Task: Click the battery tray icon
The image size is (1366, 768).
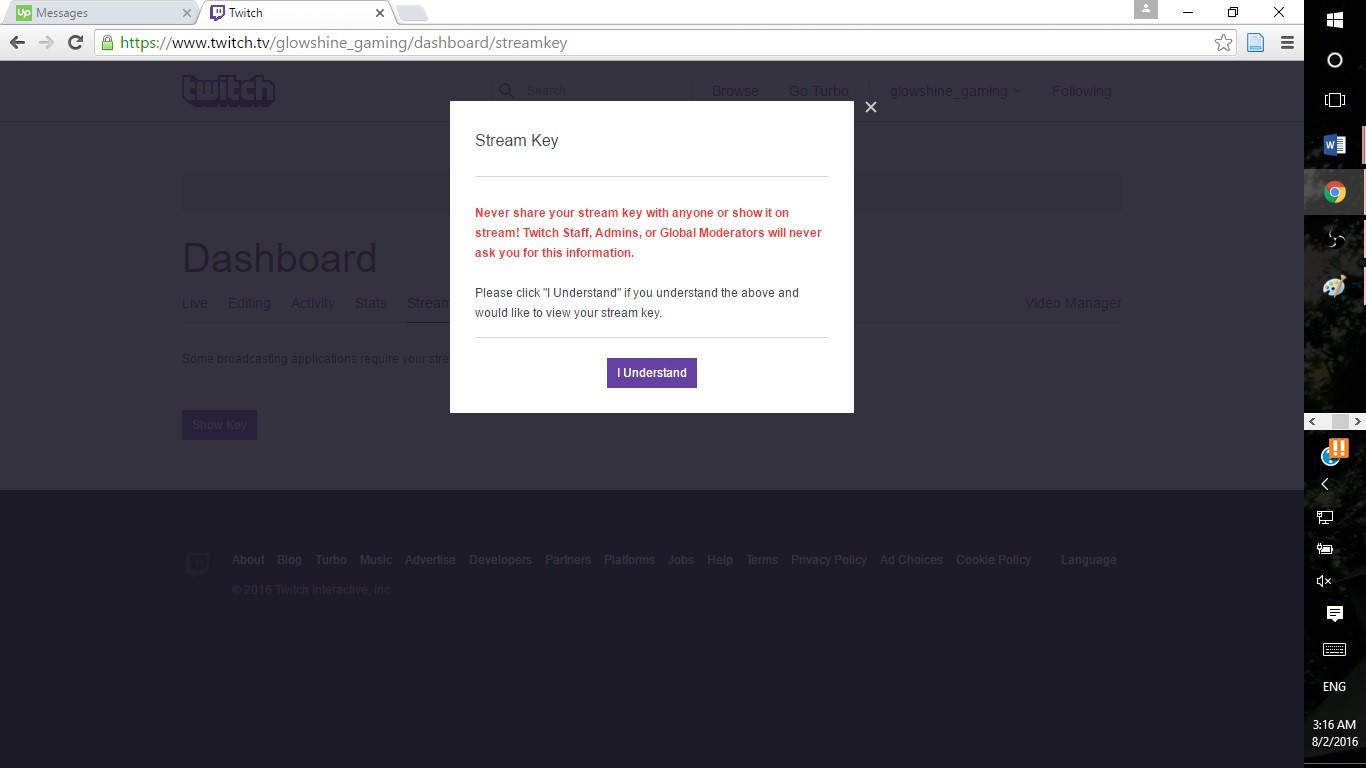Action: tap(1325, 549)
